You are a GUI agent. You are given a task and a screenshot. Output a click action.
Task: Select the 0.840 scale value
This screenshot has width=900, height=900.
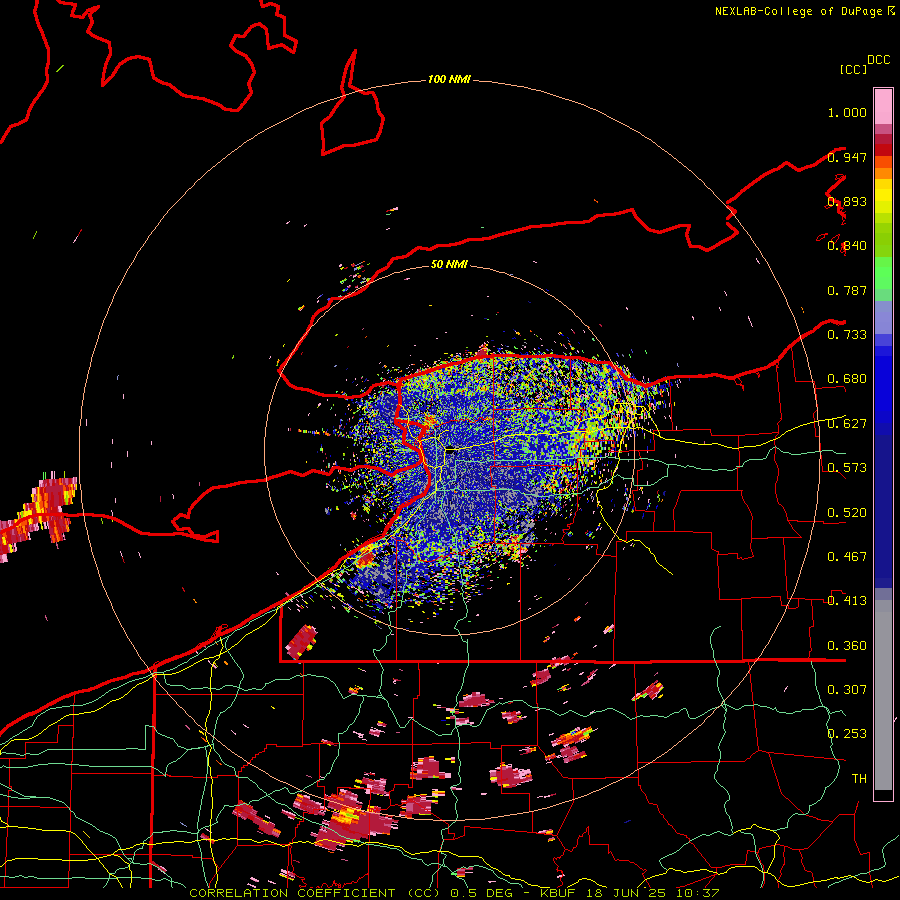click(847, 246)
